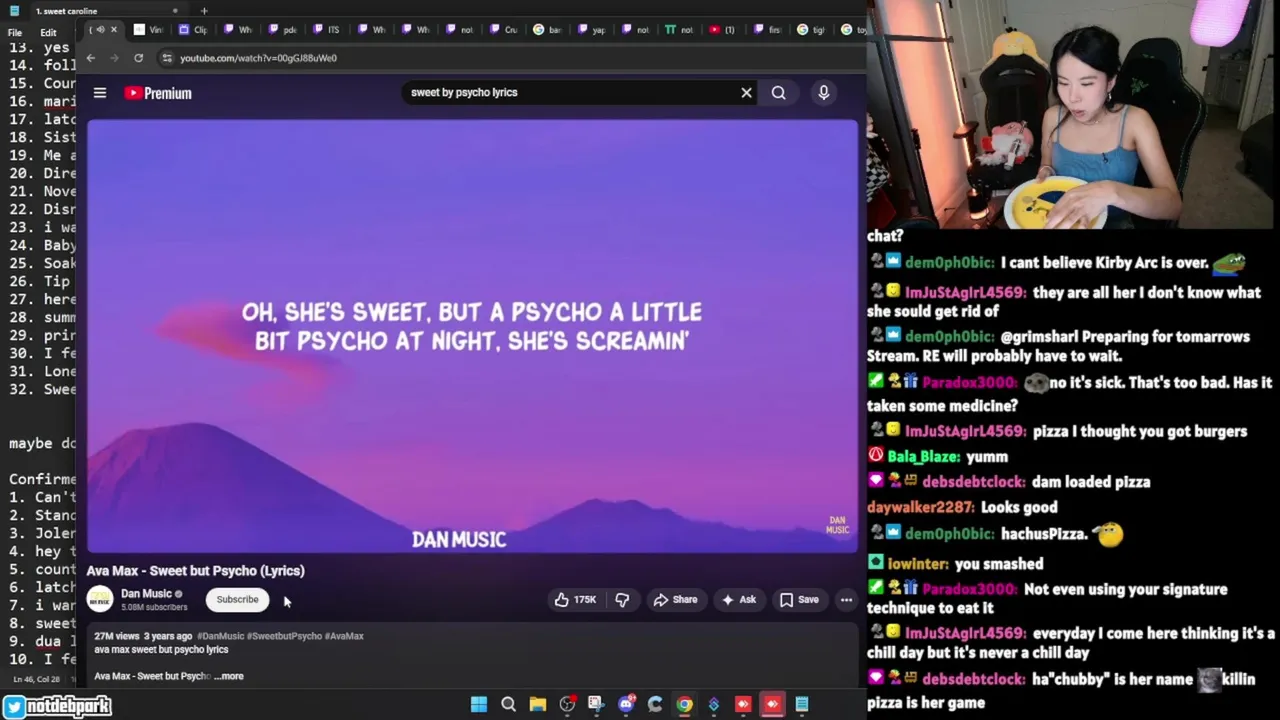
Task: Open Notepad File menu
Action: tap(15, 33)
